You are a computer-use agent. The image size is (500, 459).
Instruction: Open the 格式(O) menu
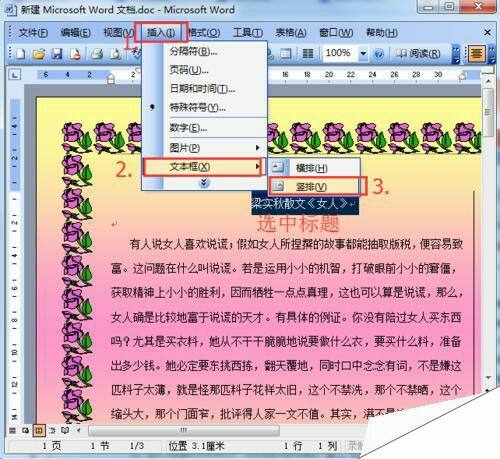click(x=204, y=32)
